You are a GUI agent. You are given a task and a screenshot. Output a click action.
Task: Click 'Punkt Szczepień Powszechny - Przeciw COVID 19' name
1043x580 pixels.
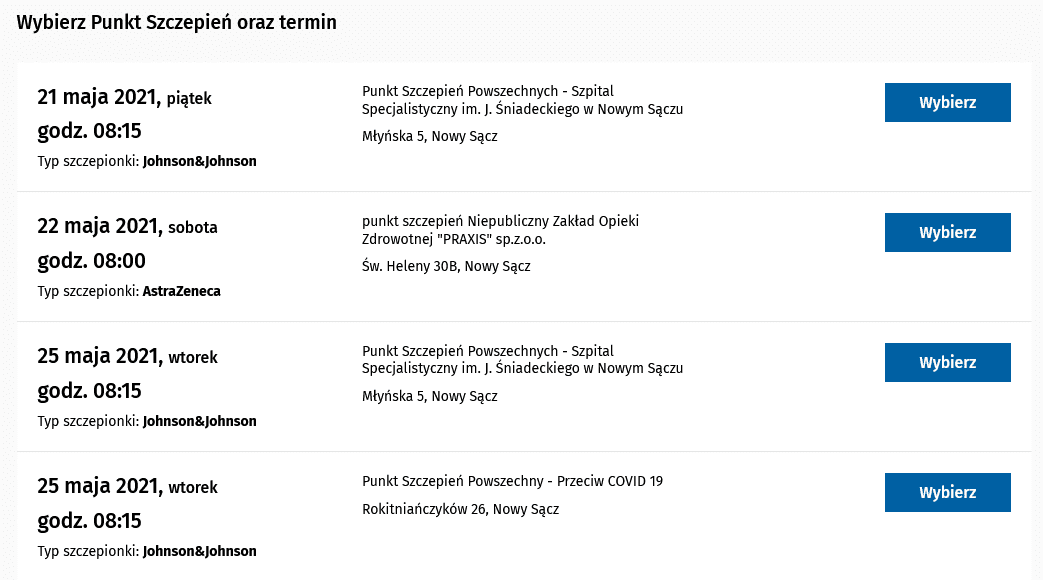(x=512, y=481)
